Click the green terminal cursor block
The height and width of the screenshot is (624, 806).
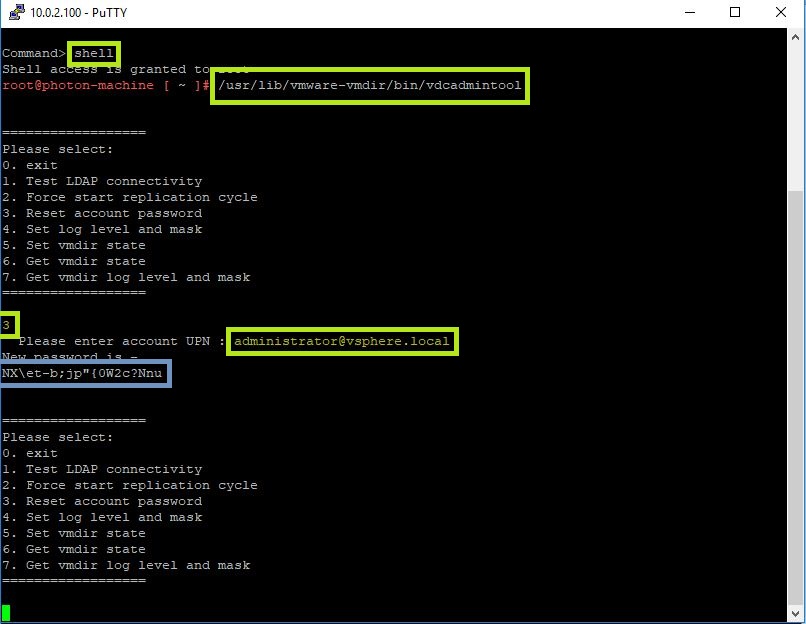tap(7, 613)
